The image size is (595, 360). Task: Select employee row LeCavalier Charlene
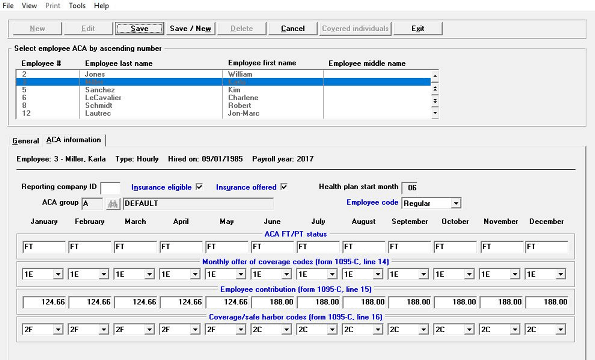pyautogui.click(x=223, y=97)
